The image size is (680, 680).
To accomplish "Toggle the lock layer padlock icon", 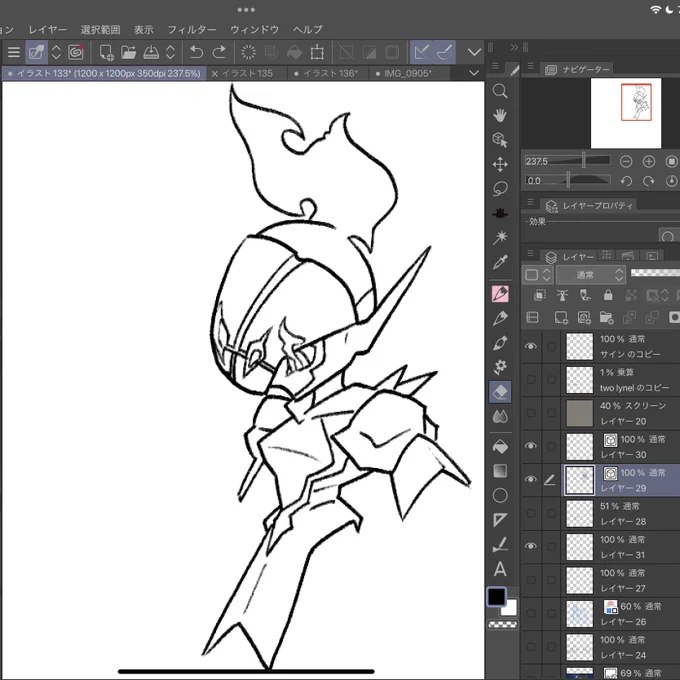I will pos(608,295).
